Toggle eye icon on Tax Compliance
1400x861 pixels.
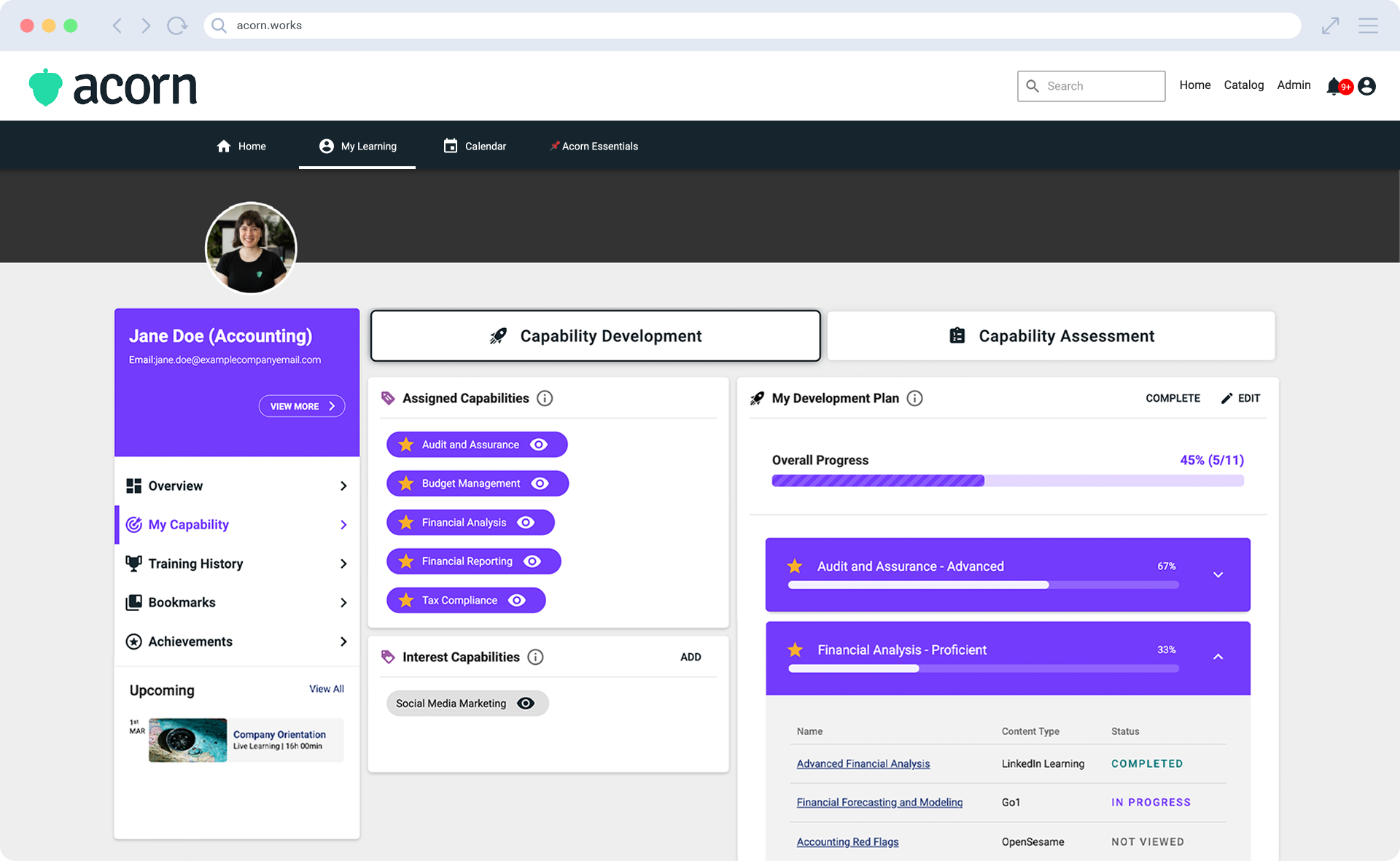pyautogui.click(x=517, y=600)
